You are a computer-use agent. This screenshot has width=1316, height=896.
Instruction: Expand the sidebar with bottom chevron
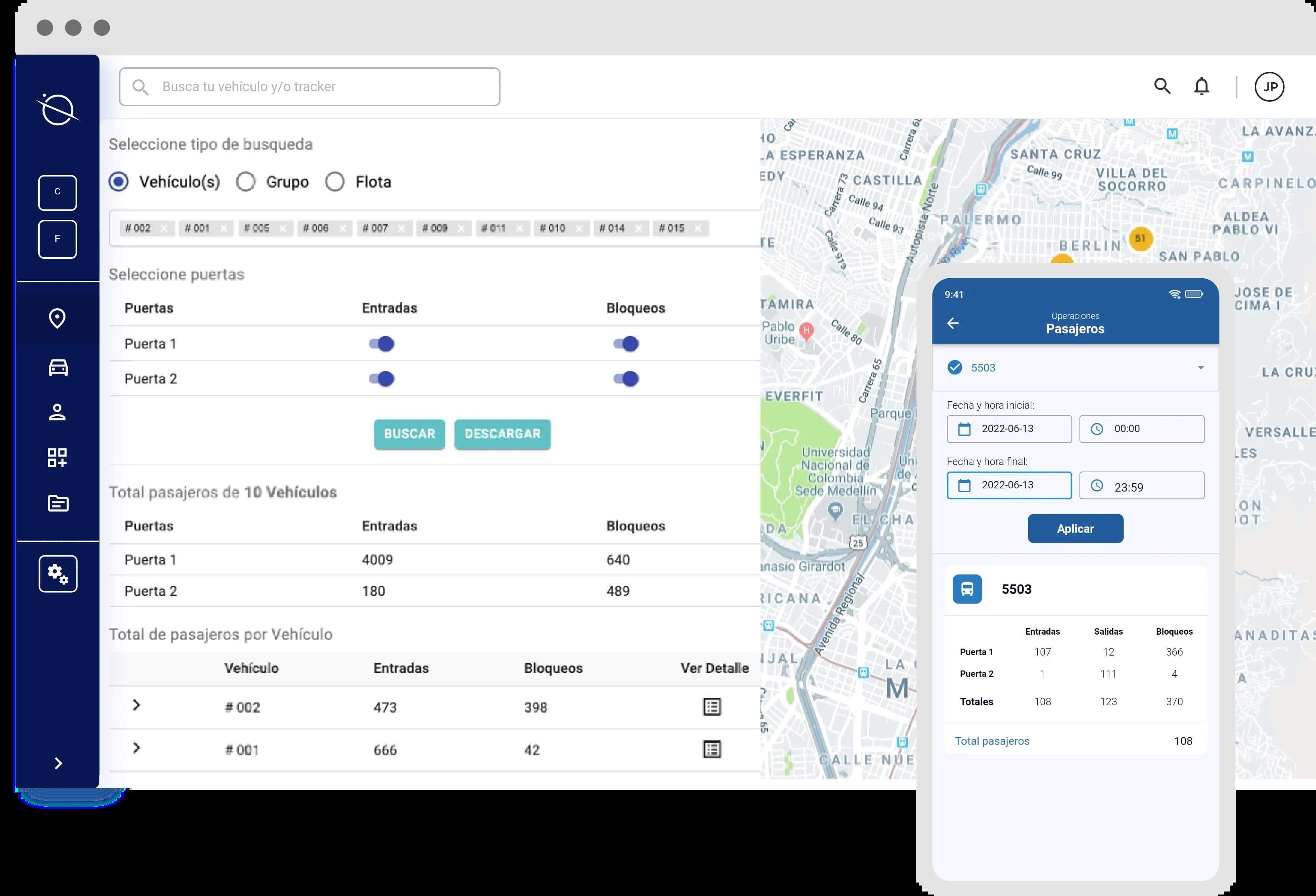[58, 763]
